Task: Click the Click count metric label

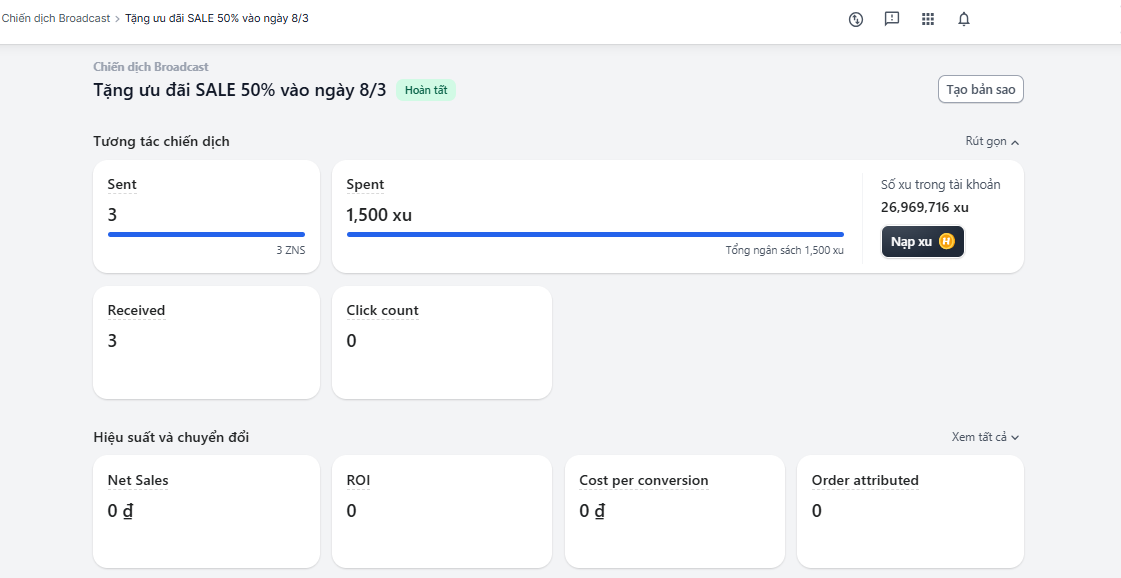Action: pyautogui.click(x=382, y=311)
